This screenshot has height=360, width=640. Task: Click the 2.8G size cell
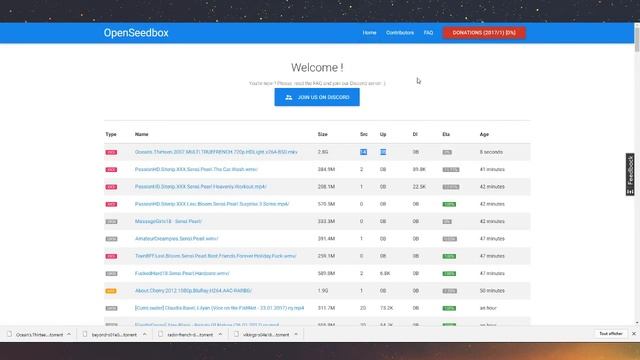point(323,152)
